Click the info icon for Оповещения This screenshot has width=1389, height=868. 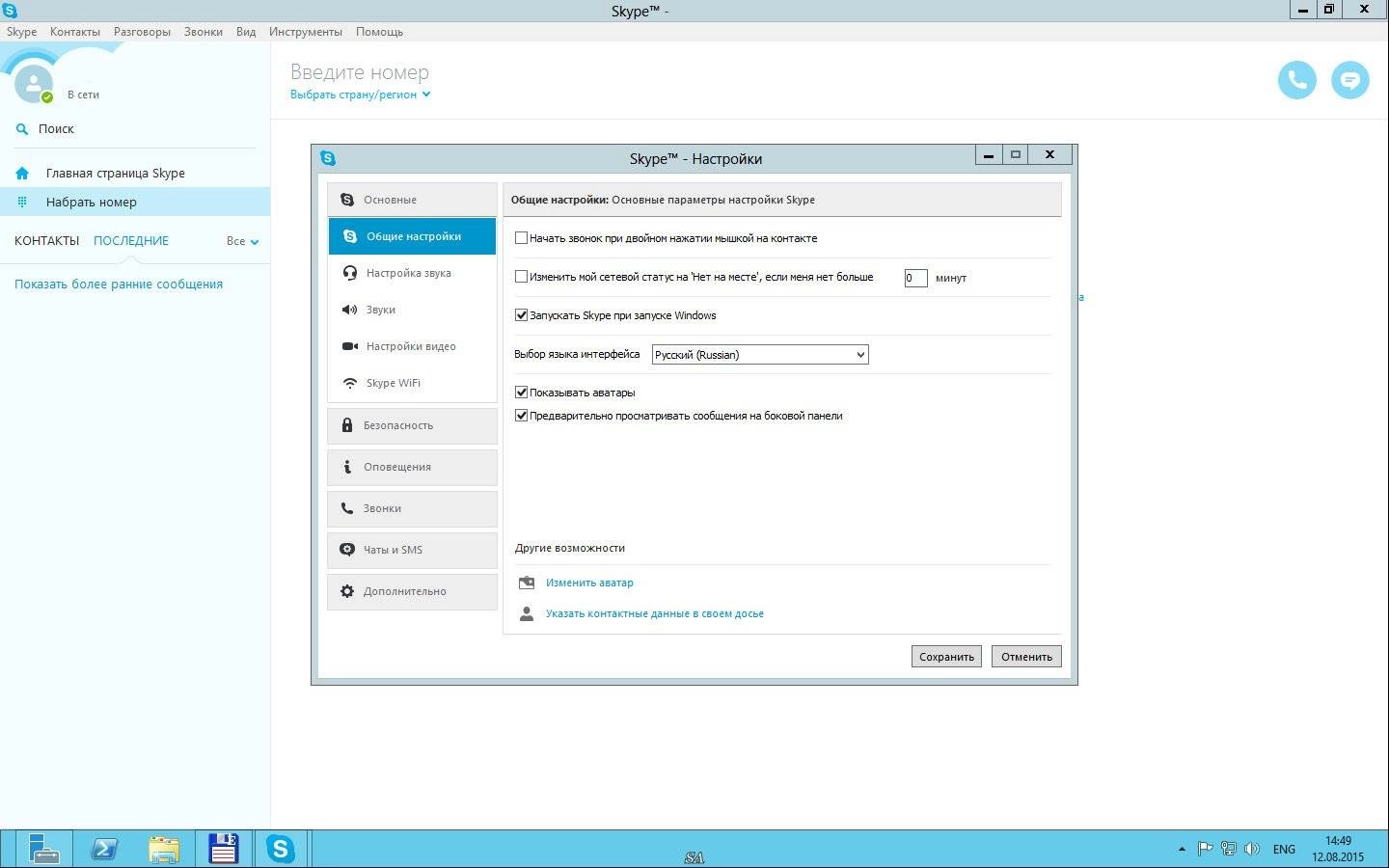(x=347, y=467)
